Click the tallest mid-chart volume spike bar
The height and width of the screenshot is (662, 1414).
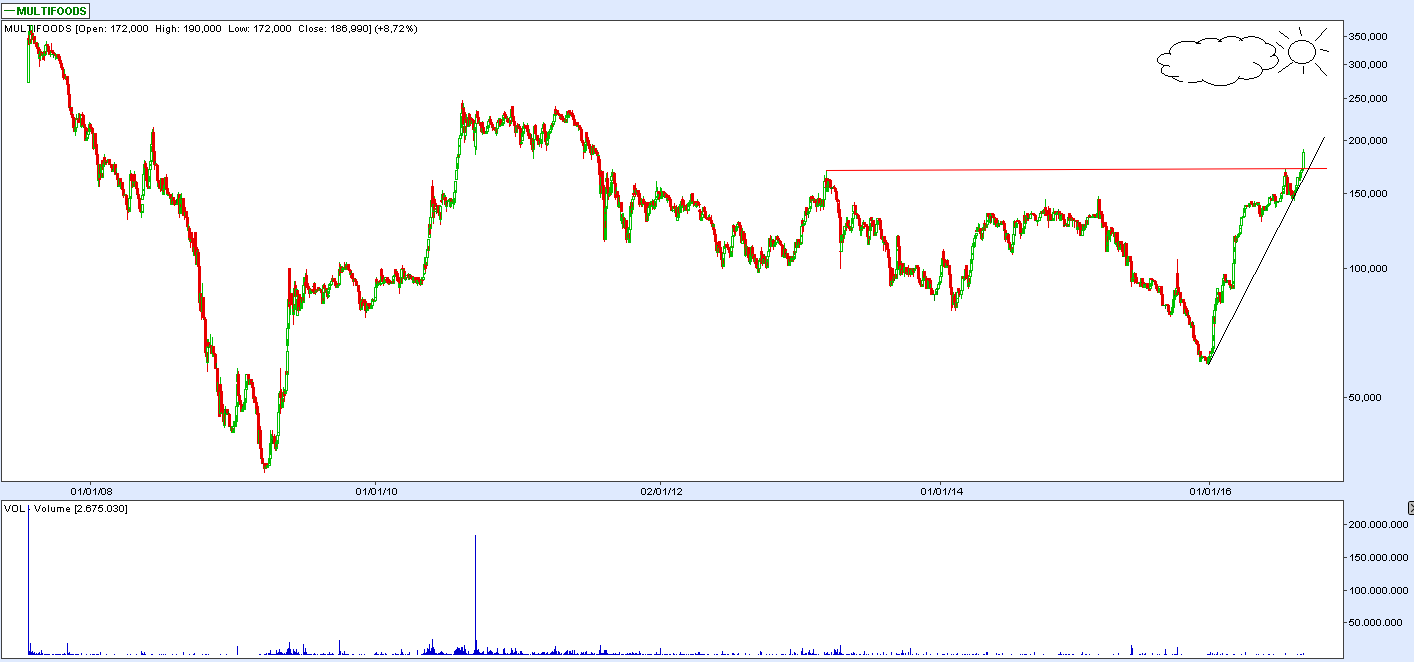pos(475,595)
